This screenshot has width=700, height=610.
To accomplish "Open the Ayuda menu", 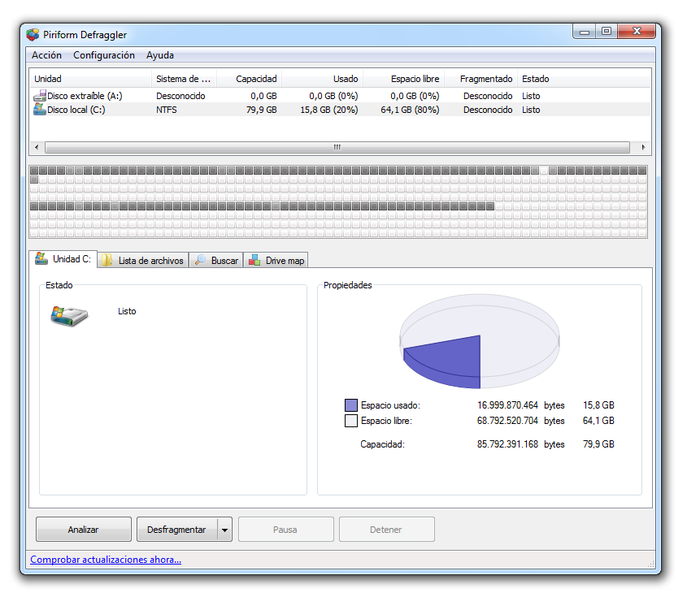I will 160,55.
